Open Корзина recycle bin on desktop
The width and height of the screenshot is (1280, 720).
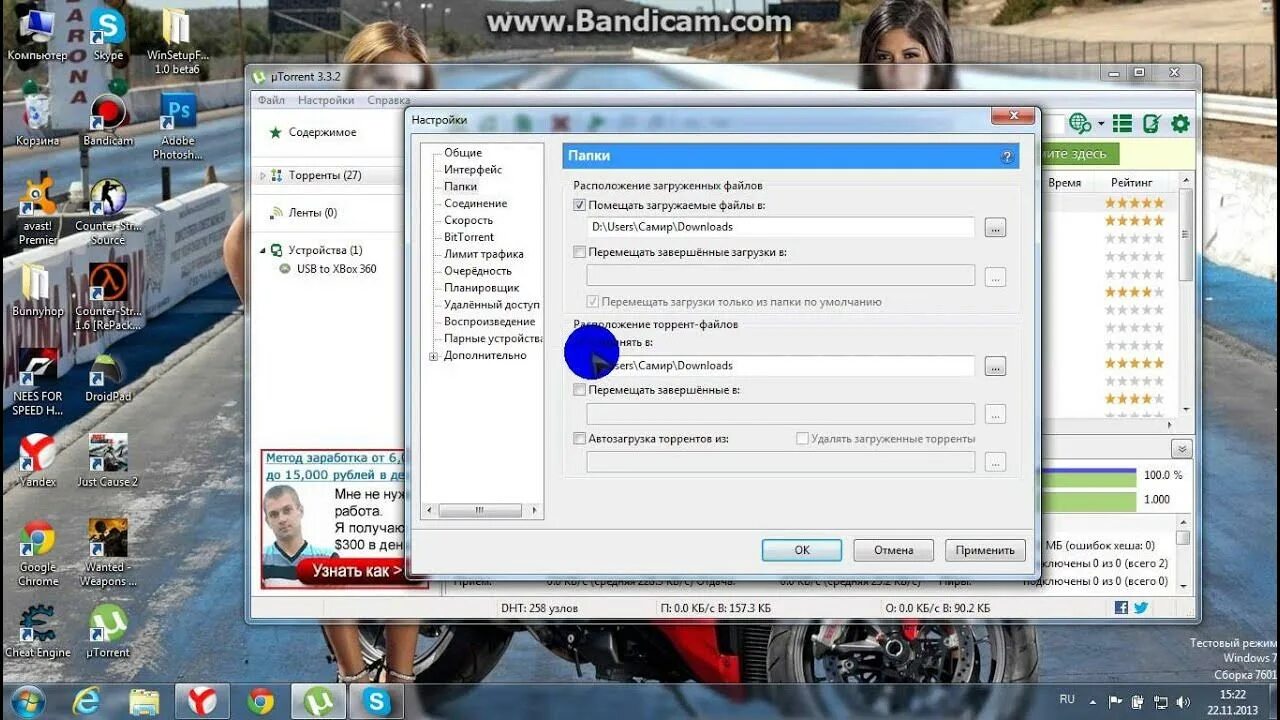click(38, 120)
